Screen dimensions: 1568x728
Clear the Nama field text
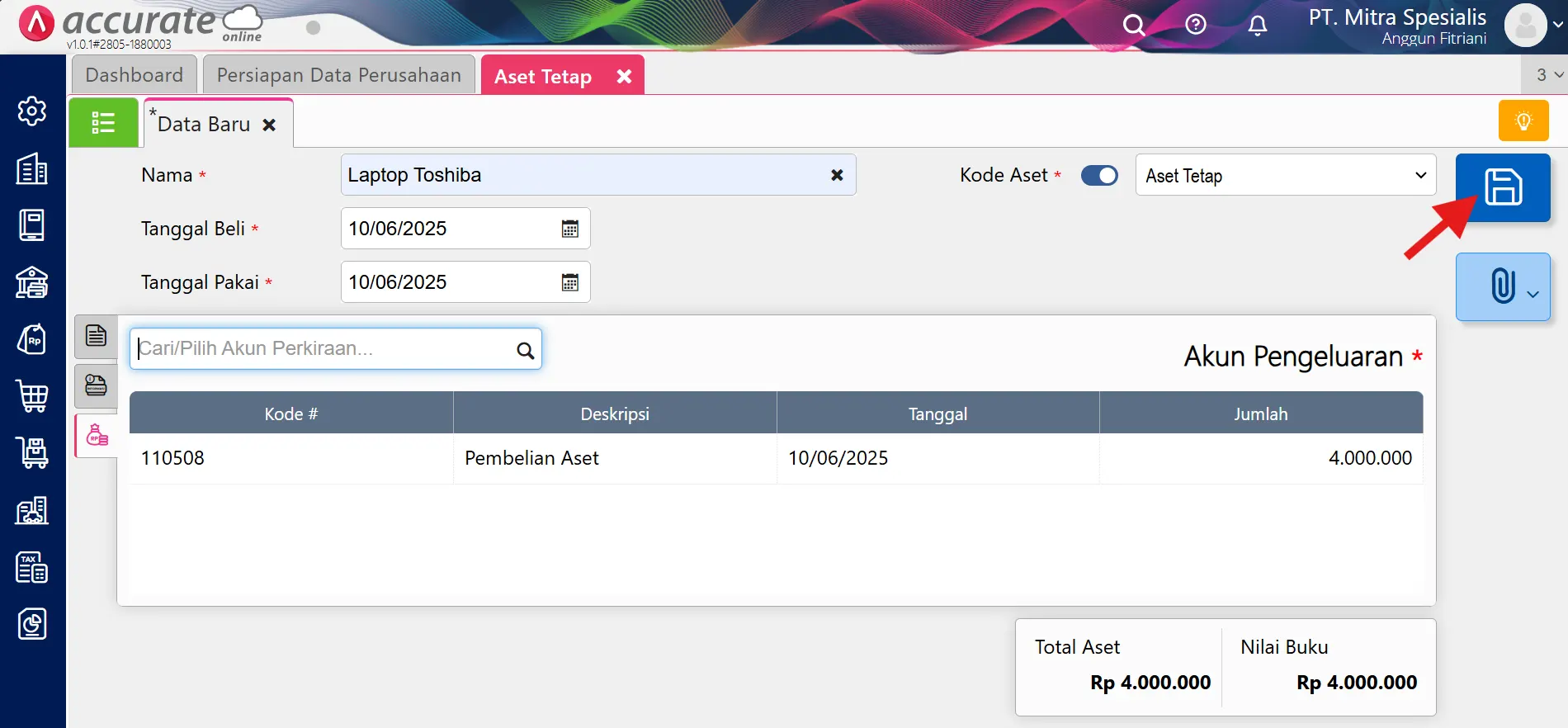tap(837, 175)
